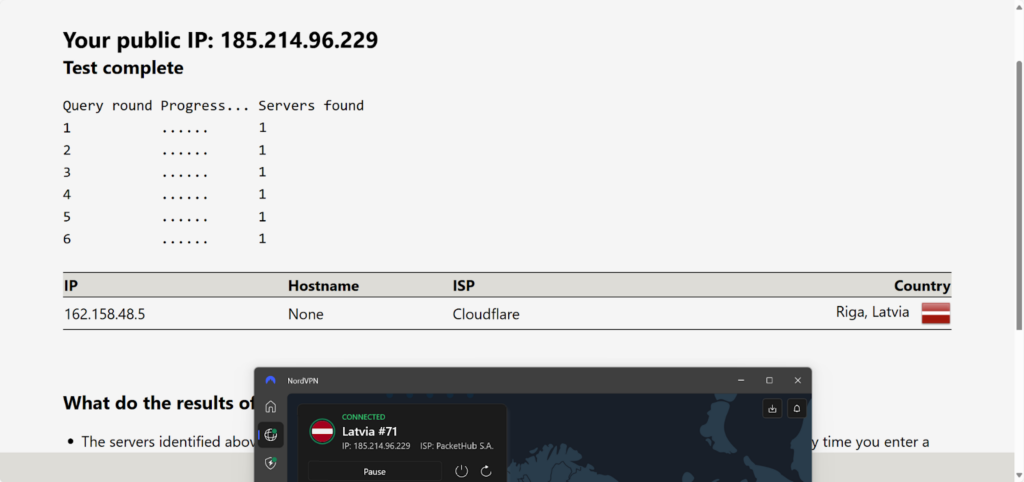The width and height of the screenshot is (1024, 482).
Task: Click the NordVPN logo in title bar
Action: [x=270, y=380]
